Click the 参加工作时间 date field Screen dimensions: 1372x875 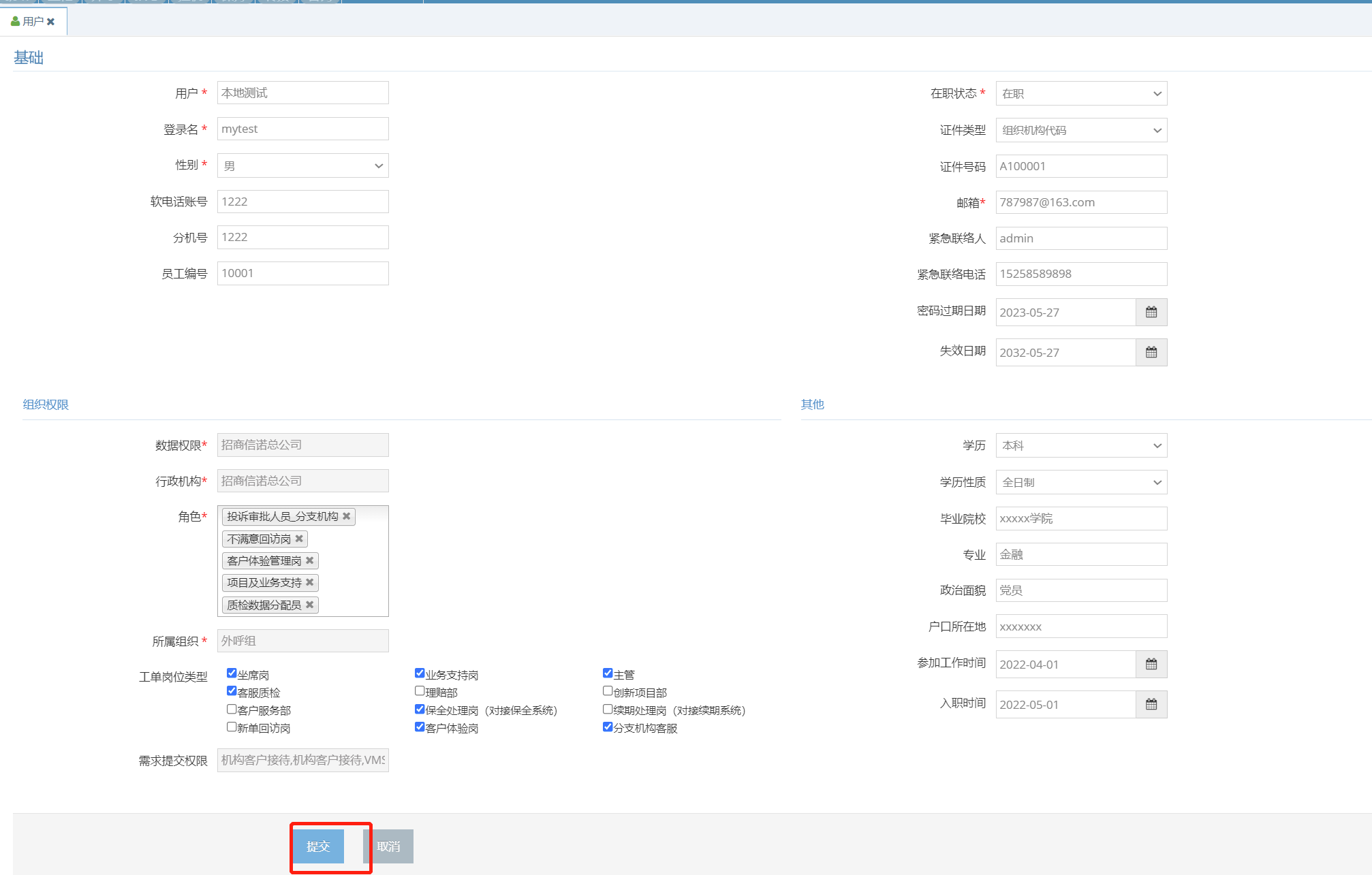pos(1065,664)
